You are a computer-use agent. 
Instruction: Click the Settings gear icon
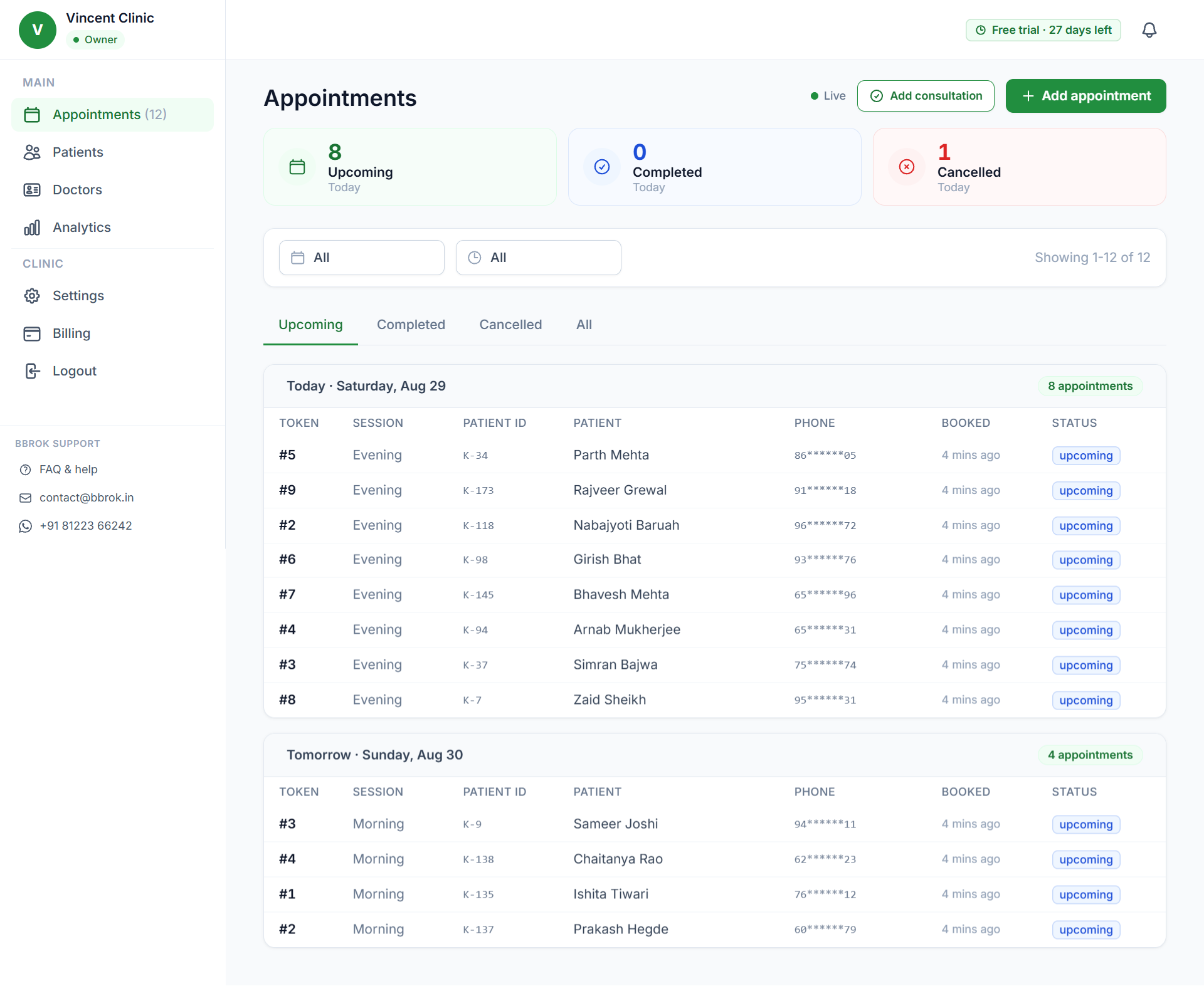pos(32,296)
